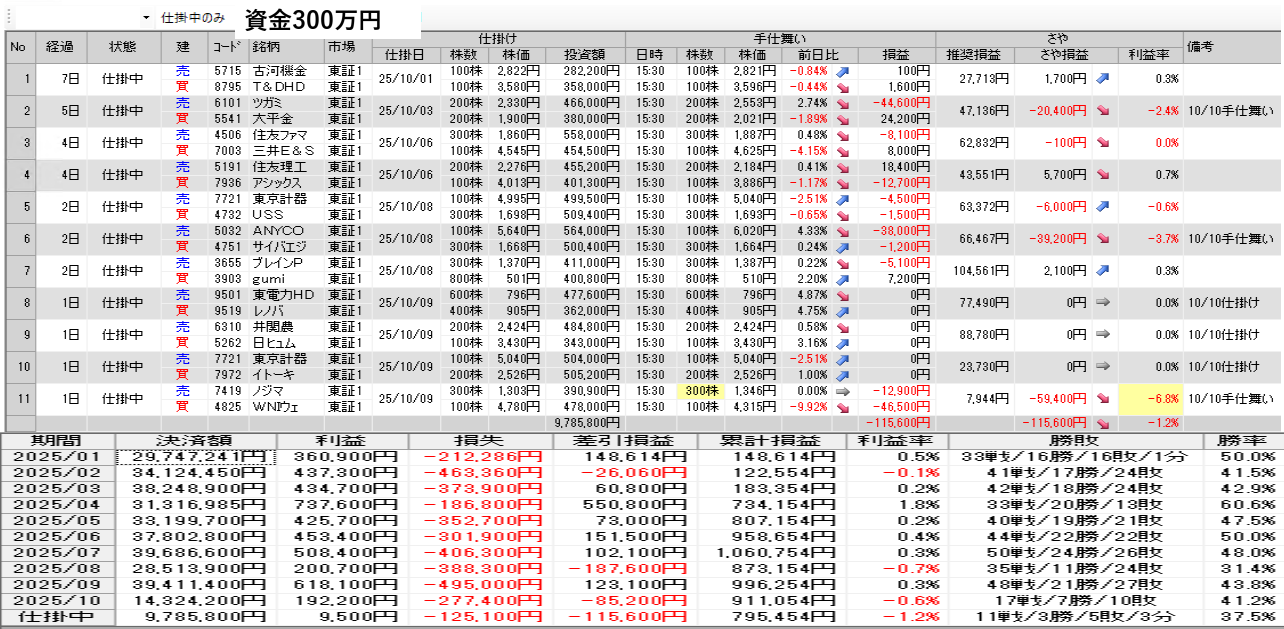Click red arrow next to WNIウェ -9.92%

coord(841,407)
